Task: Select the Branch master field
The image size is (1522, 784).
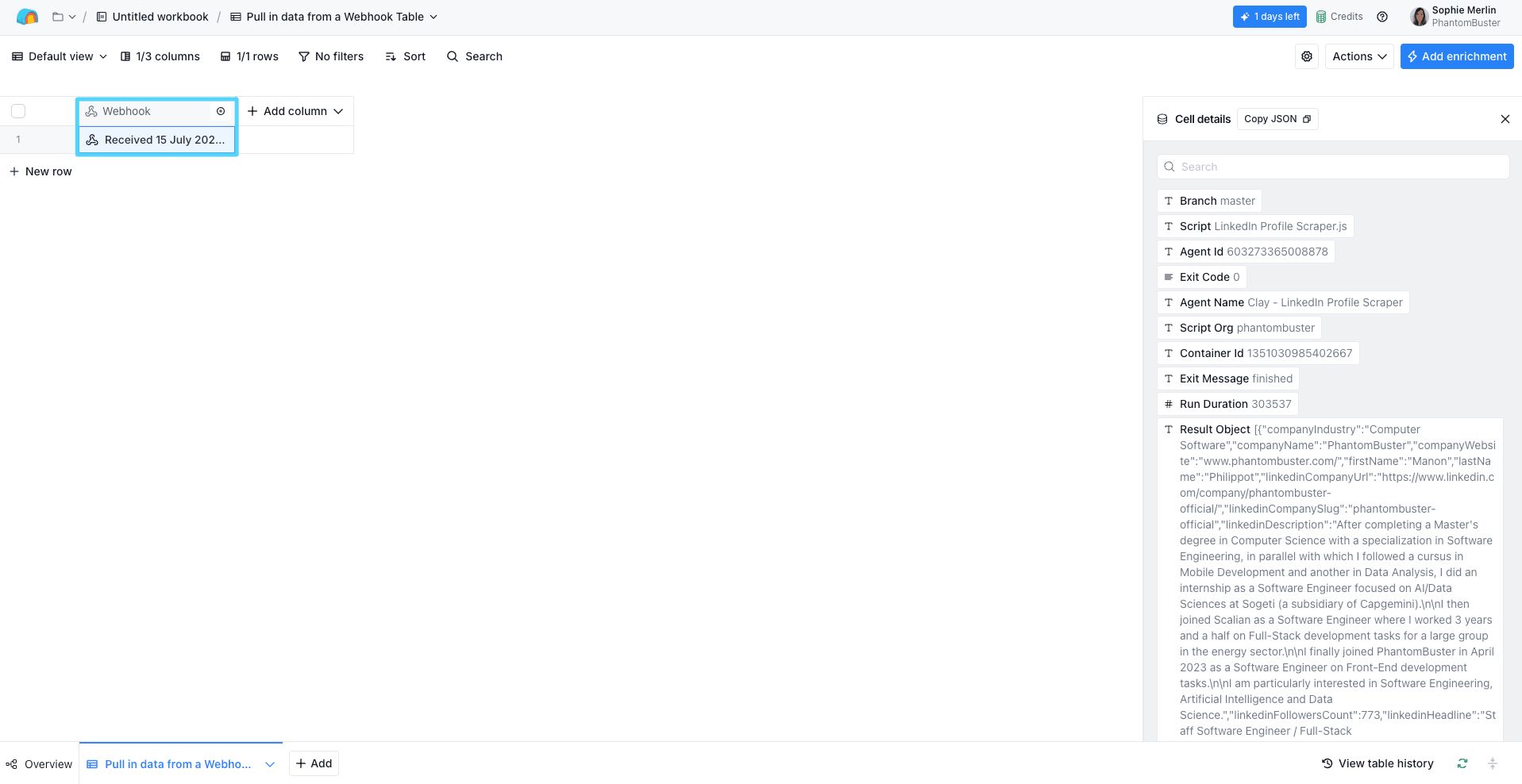Action: 1209,201
